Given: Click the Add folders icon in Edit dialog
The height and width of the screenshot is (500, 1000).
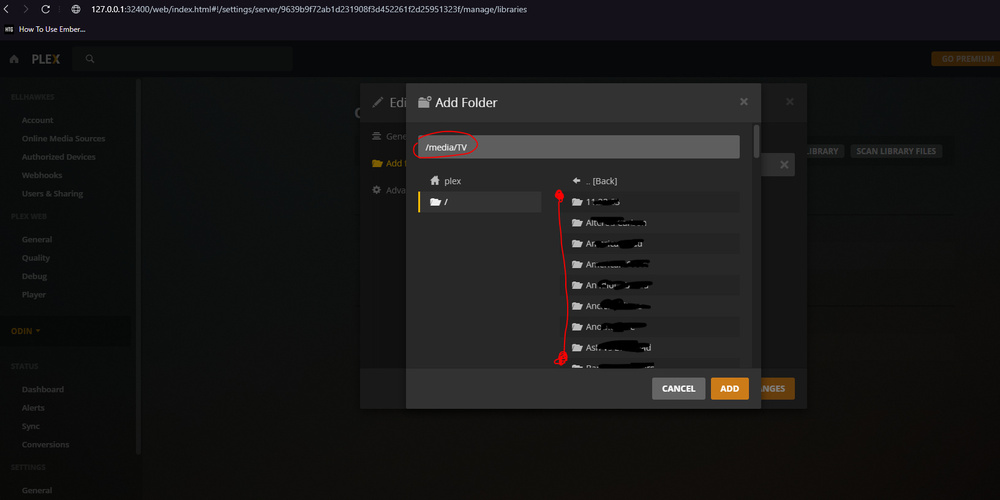Looking at the screenshot, I should 377,163.
